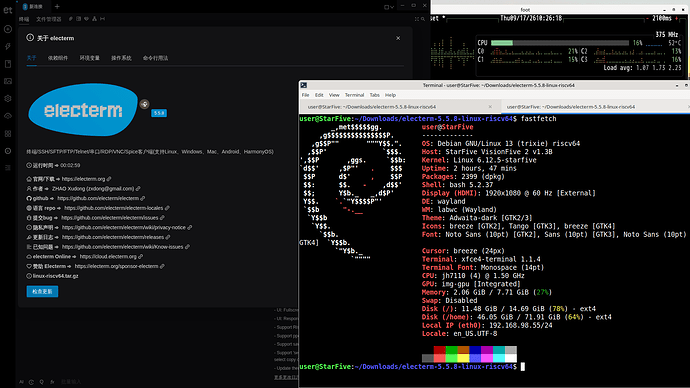Open quick commands via the lightning icon in the sidebar
This screenshot has width=690, height=388.
coord(8,47)
